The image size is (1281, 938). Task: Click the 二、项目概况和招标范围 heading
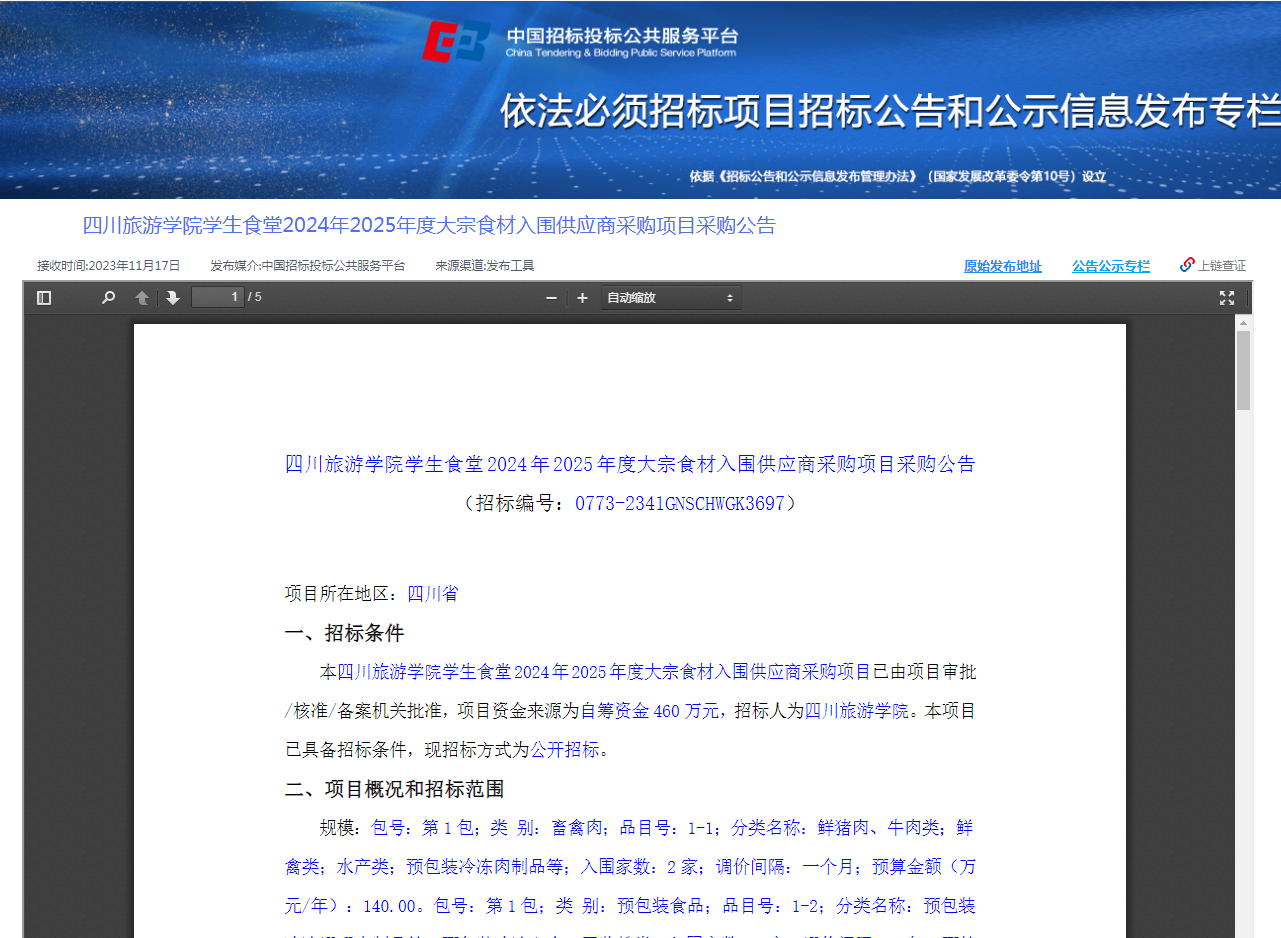pos(394,789)
